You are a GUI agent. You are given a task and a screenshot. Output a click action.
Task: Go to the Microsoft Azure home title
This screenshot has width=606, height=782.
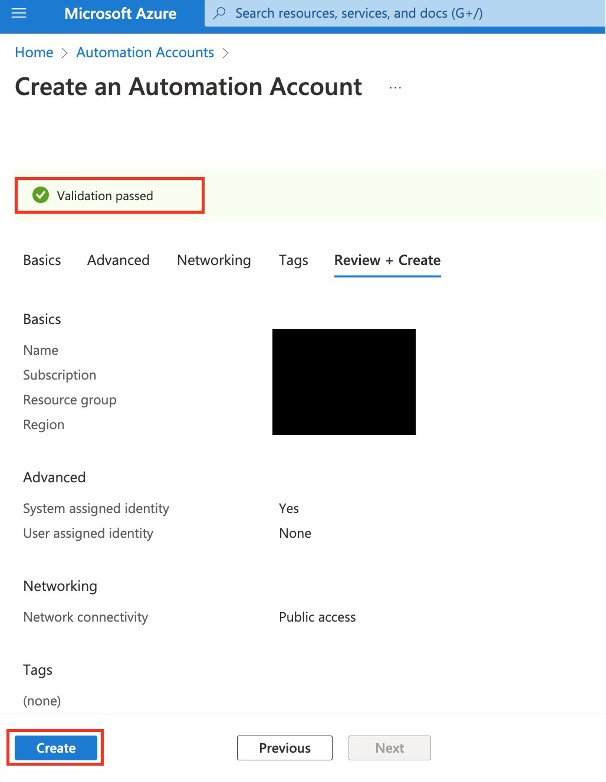(120, 13)
